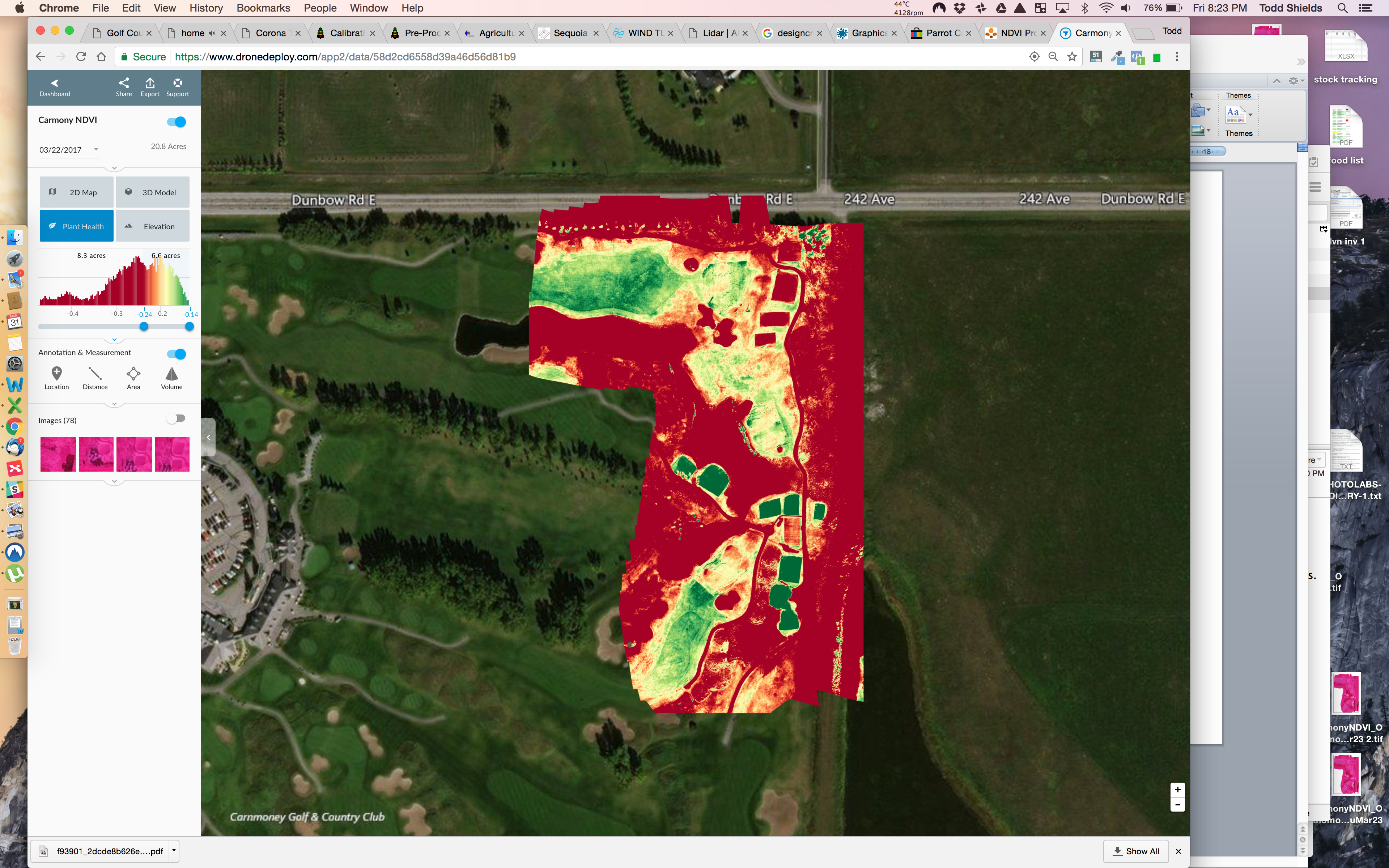Click Show All downloads button
Image resolution: width=1389 pixels, height=868 pixels.
click(x=1137, y=851)
